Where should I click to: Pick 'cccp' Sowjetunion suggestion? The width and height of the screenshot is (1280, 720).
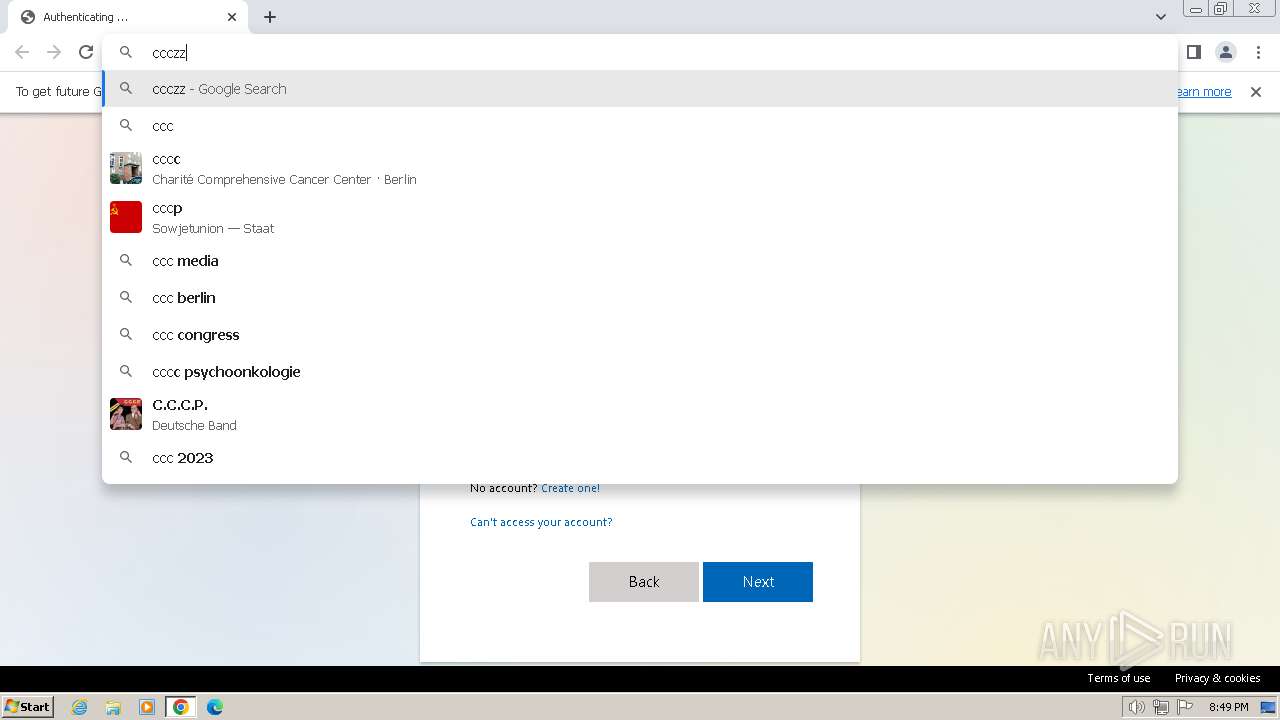pos(640,217)
